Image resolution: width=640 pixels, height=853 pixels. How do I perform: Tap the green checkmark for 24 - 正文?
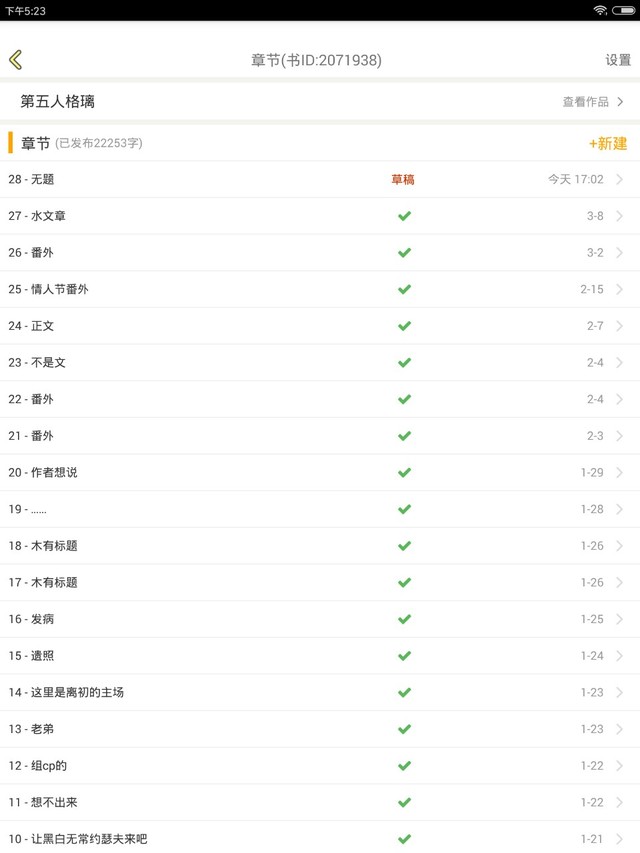(404, 326)
